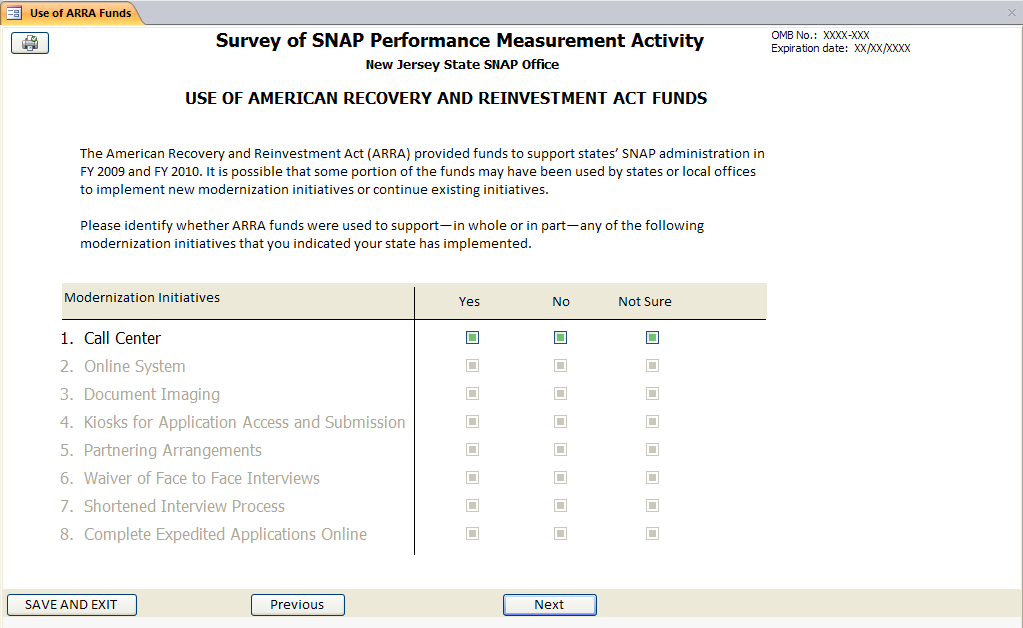Screen dimensions: 1023x628
Task: Click the form icon on Use of ARRA Funds tab
Action: pyautogui.click(x=15, y=13)
